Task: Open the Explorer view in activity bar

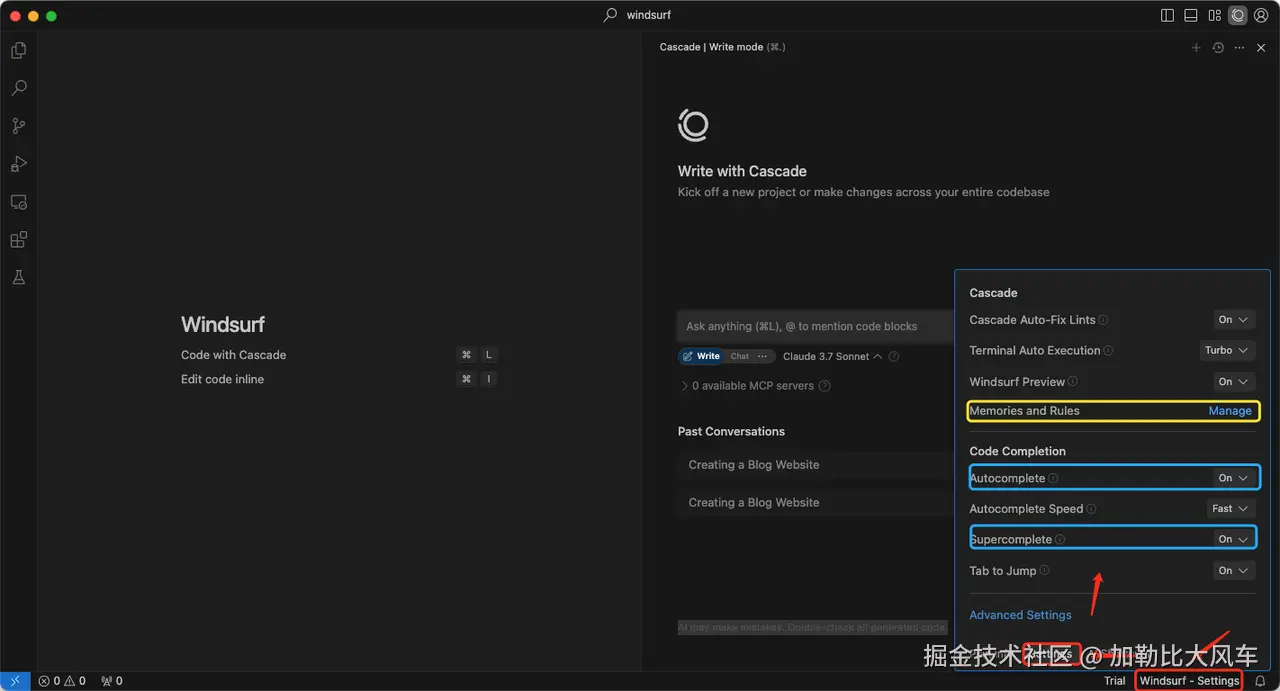Action: (x=18, y=50)
